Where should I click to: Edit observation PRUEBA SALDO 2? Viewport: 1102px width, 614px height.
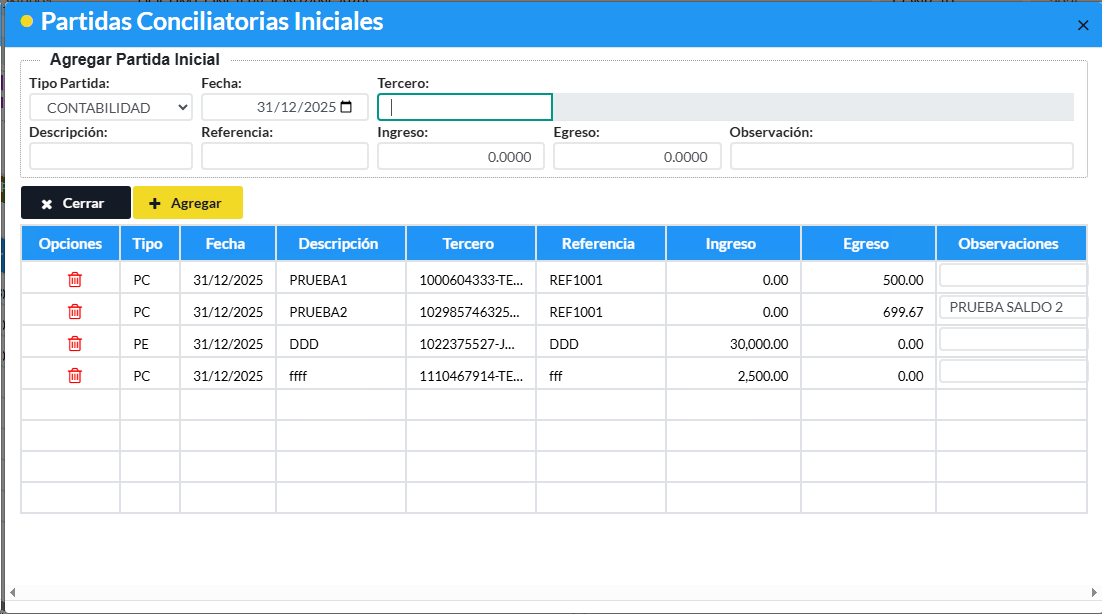1013,307
